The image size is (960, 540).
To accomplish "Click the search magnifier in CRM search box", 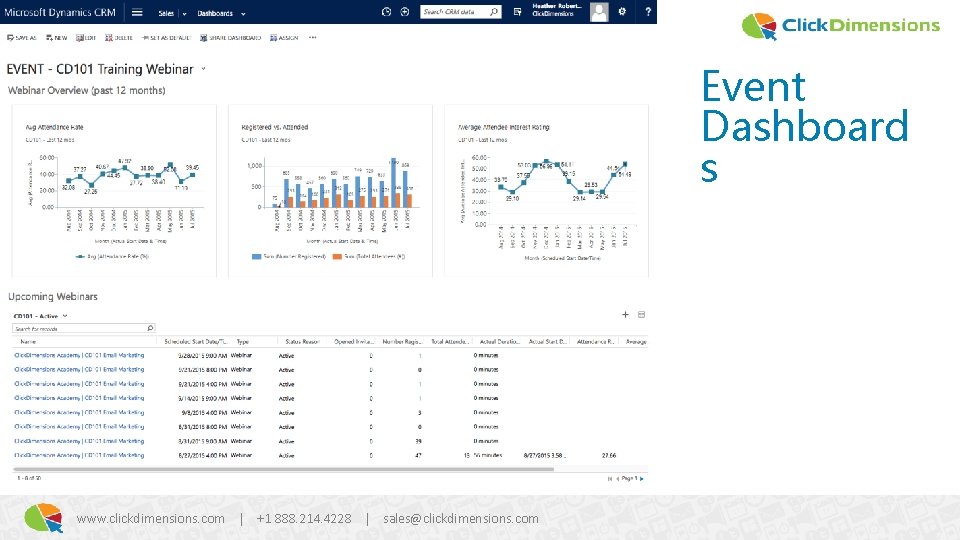I will 493,12.
